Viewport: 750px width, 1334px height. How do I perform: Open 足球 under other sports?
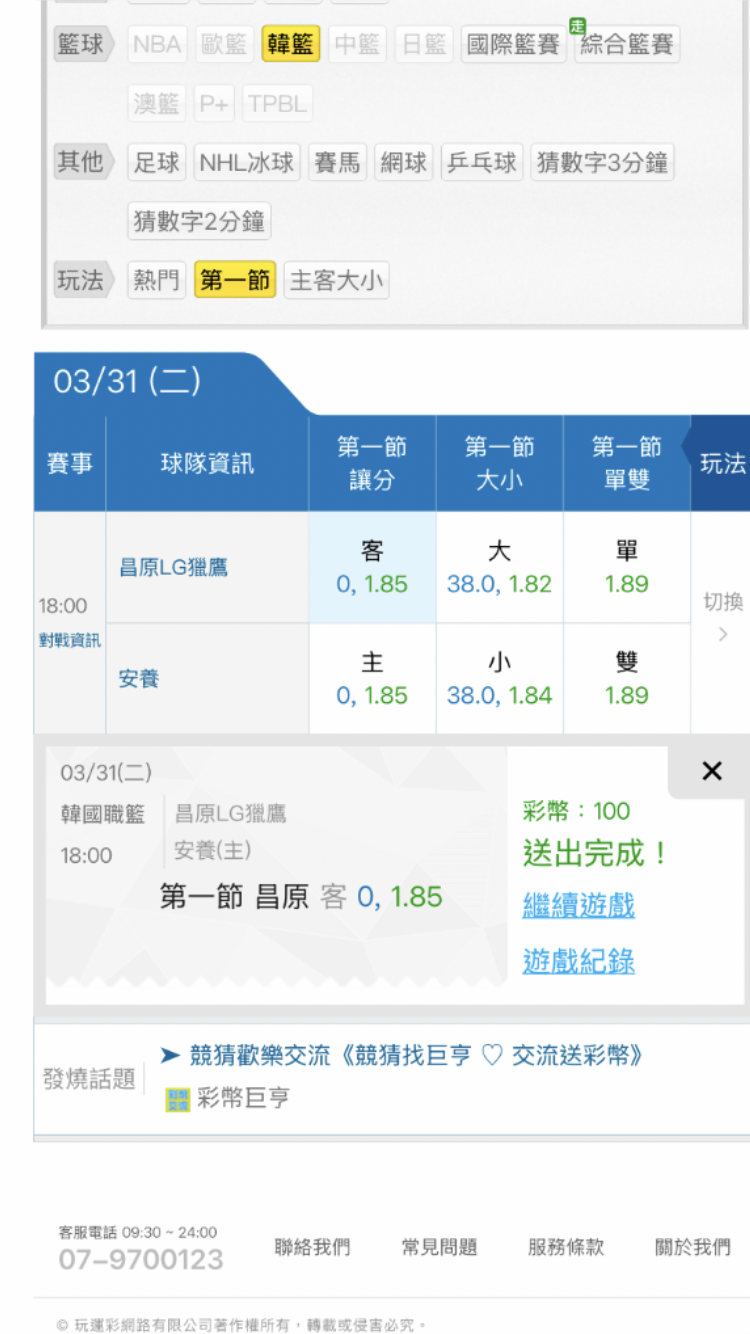point(157,162)
